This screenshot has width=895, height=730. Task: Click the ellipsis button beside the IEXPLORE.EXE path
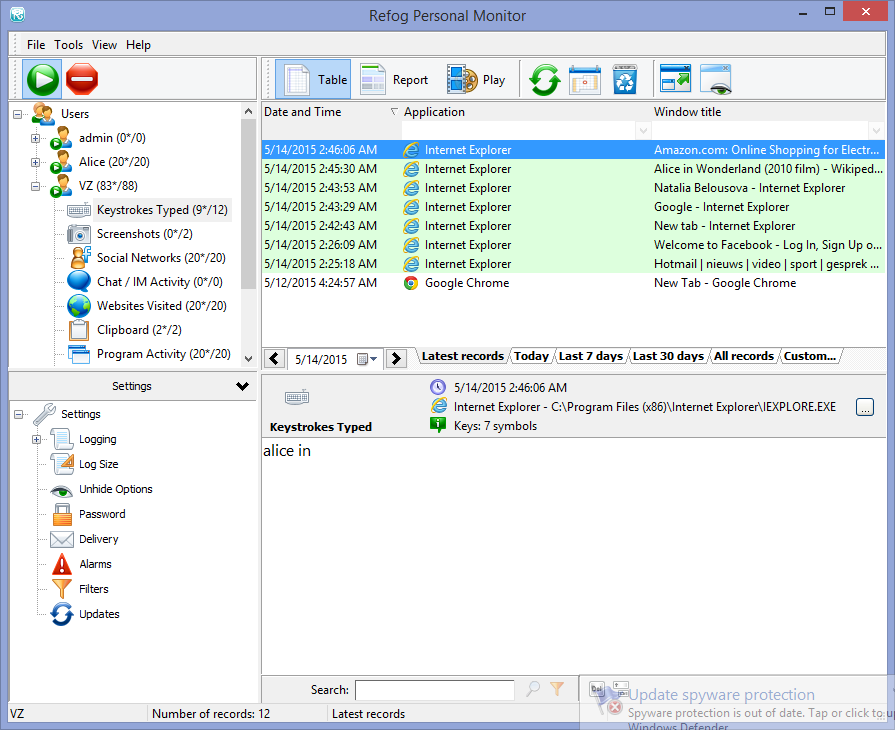click(865, 408)
